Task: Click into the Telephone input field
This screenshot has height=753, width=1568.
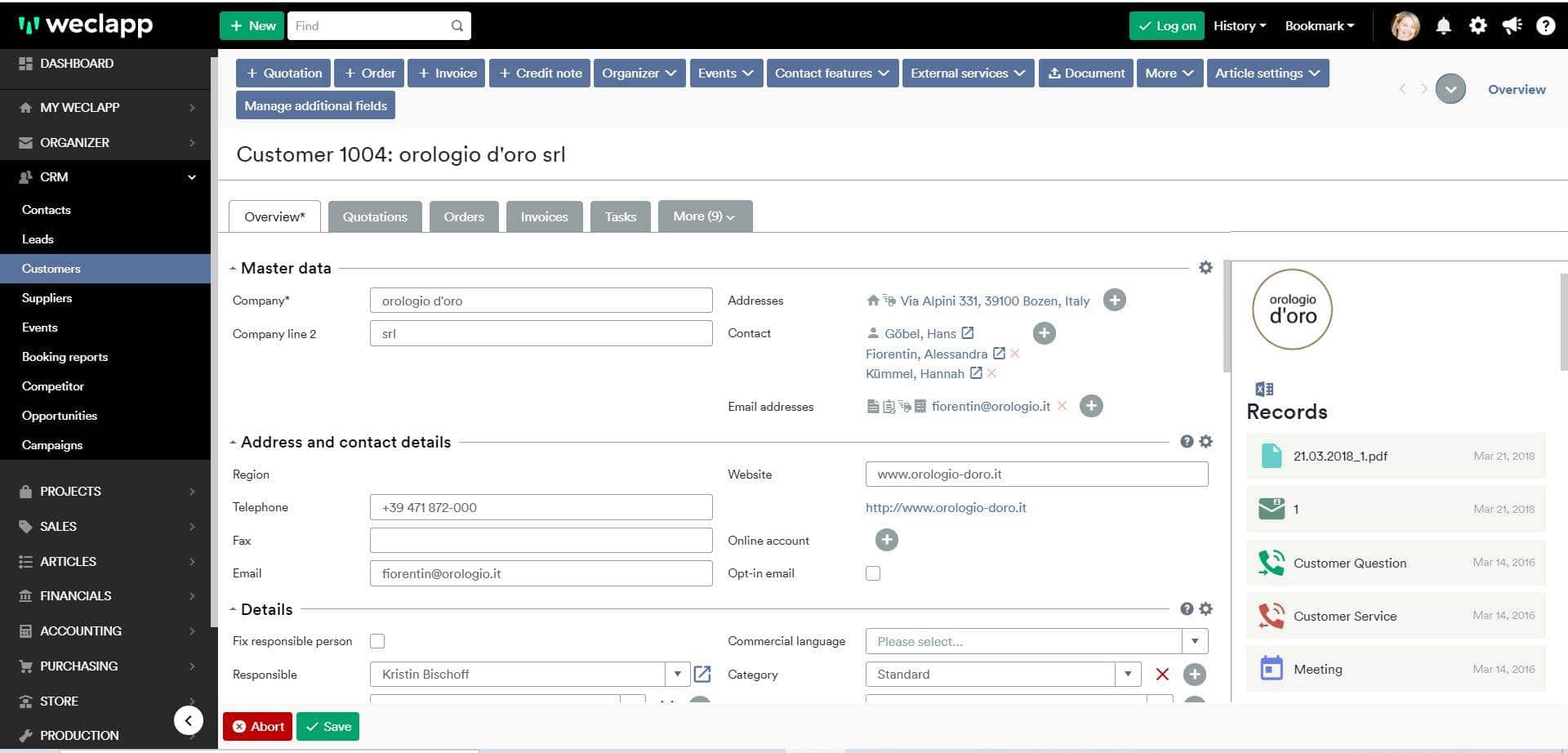Action: tap(541, 507)
